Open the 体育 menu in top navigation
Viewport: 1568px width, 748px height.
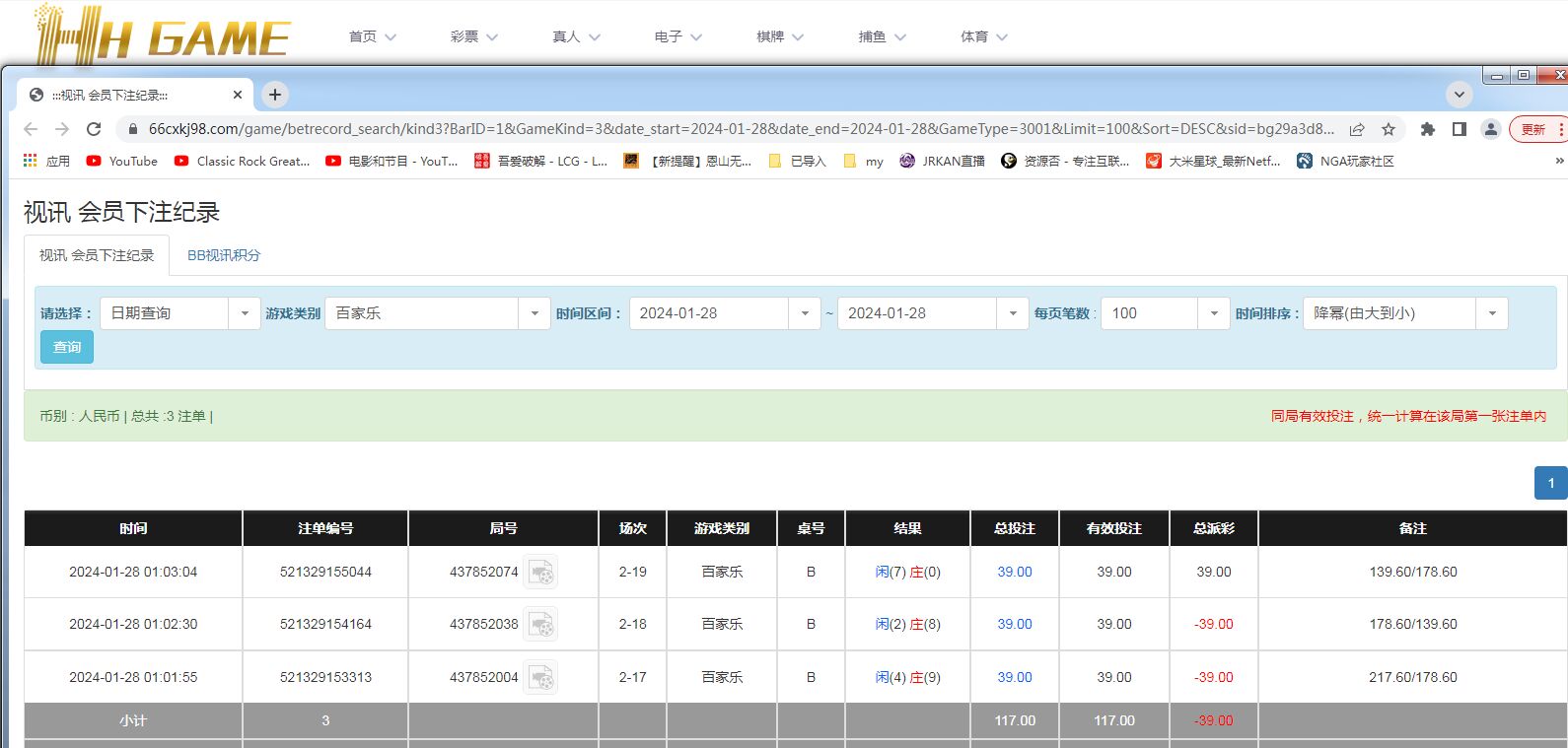click(x=983, y=36)
